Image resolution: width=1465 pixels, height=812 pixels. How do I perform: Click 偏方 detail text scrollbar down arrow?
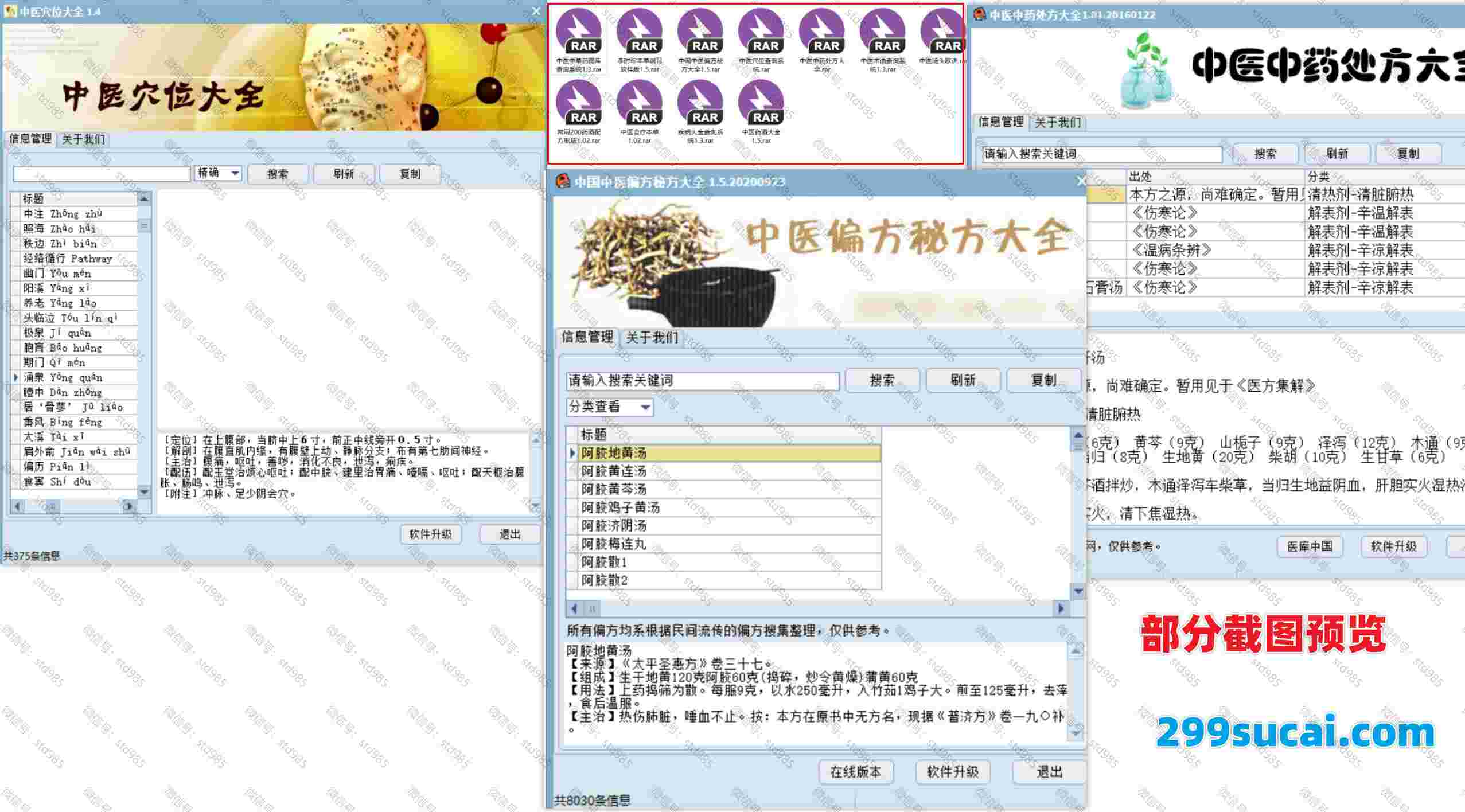click(1076, 732)
